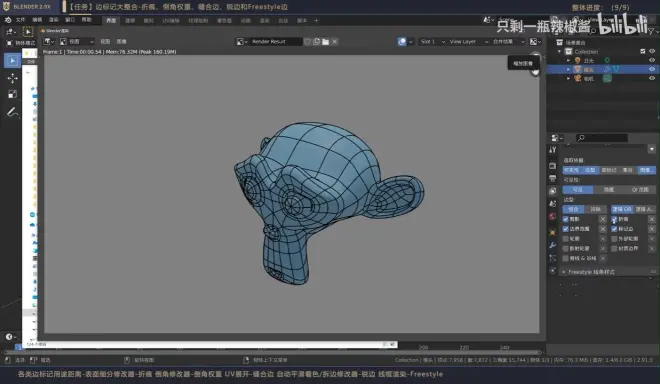Image resolution: width=660 pixels, height=384 pixels.
Task: Choose the 排除 exclusive edge type button
Action: click(595, 209)
